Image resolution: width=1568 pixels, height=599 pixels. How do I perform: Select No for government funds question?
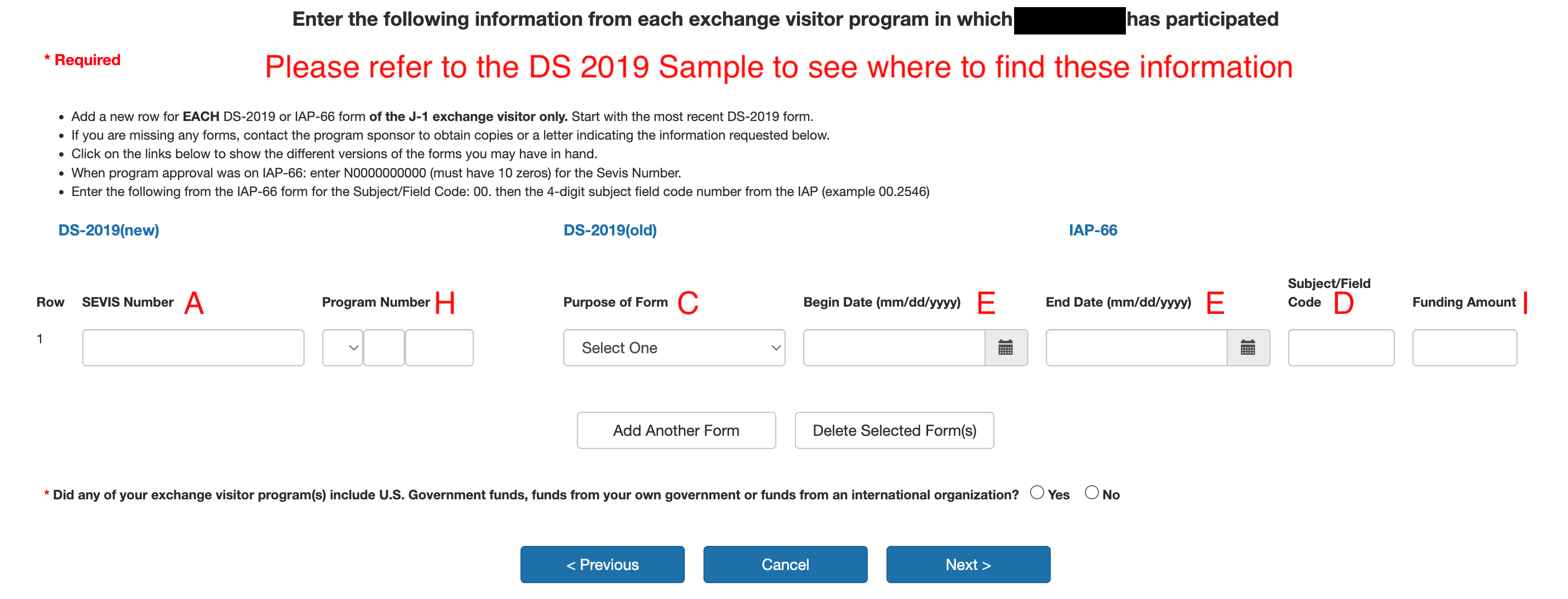click(x=1091, y=493)
